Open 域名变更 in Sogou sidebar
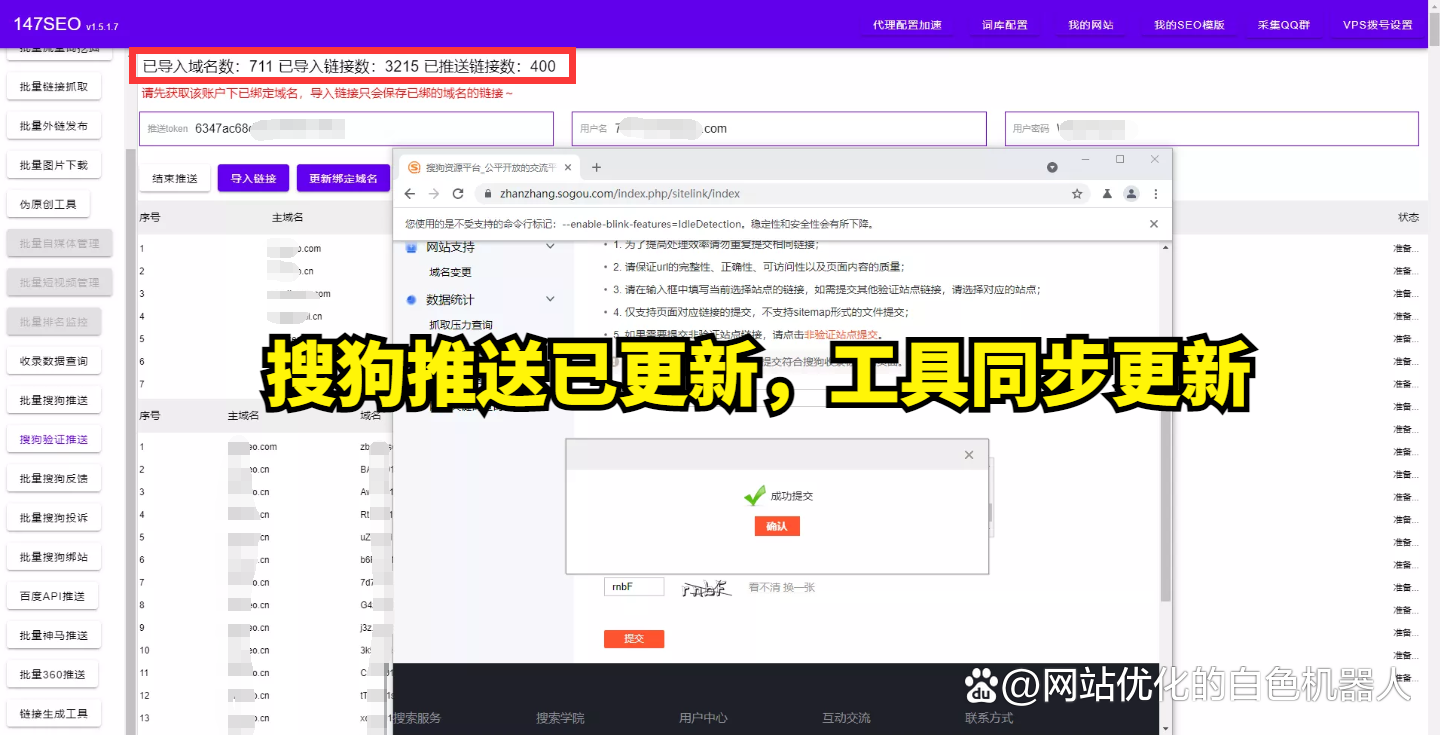The image size is (1440, 735). [450, 272]
